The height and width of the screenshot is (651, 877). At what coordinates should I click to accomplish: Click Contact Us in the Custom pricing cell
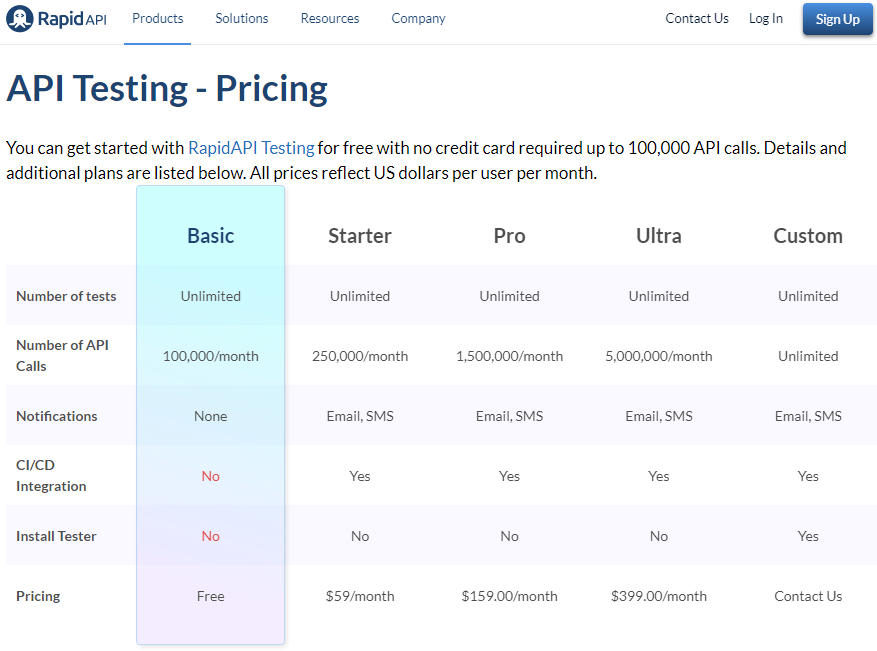808,596
